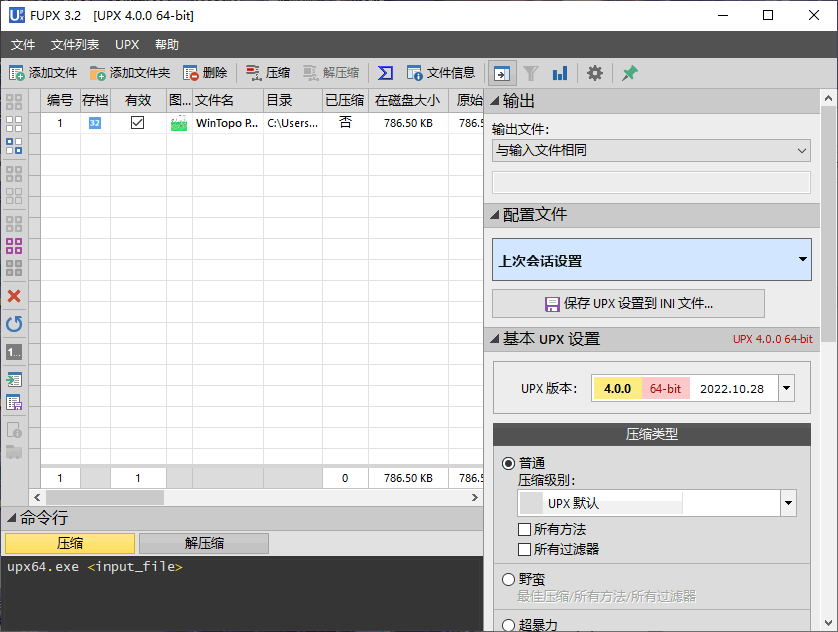Click the red X sidebar icon
Viewport: 838px width, 632px height.
tap(14, 296)
